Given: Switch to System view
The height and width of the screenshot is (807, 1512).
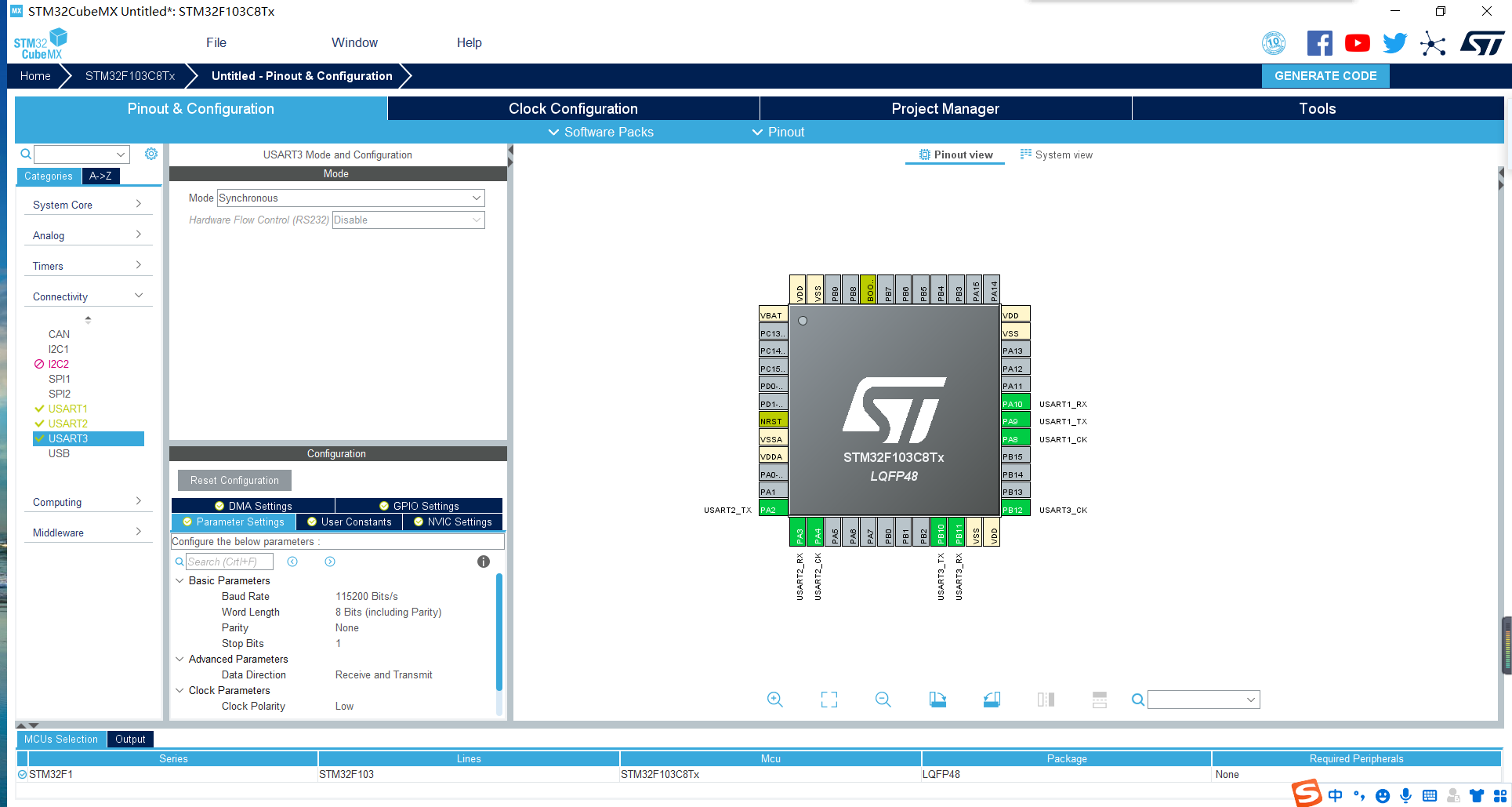Looking at the screenshot, I should [x=1057, y=154].
